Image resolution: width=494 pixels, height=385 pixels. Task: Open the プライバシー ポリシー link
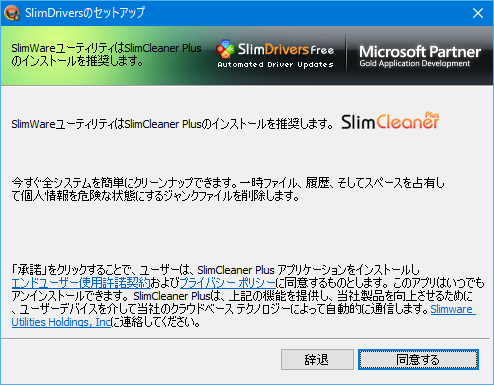tap(228, 283)
